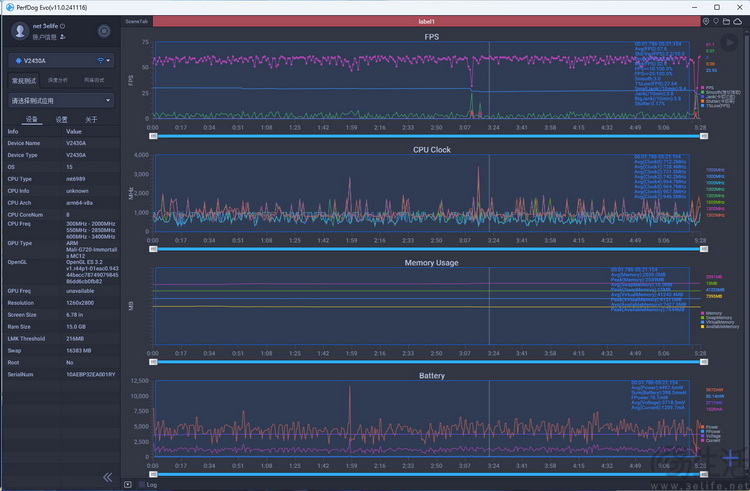Screen dimensions: 750x491
Task: Click the 16383 MB Swap value
Action: [x=78, y=350]
